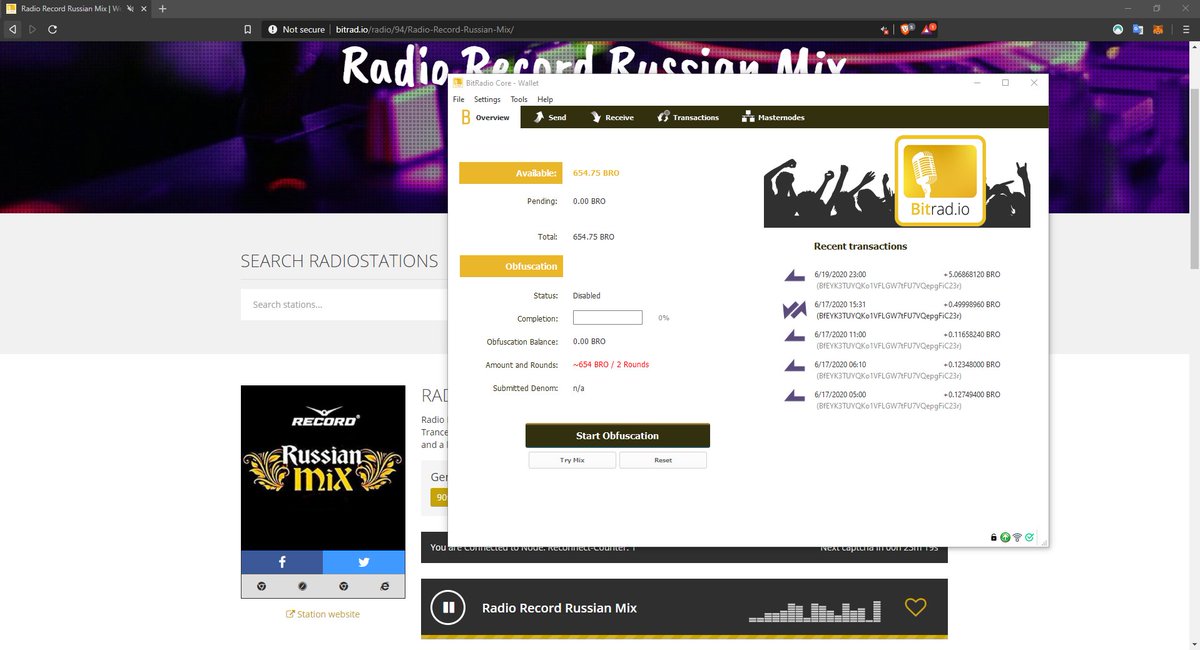Click the network connections status icon
The width and height of the screenshot is (1200, 650).
[1017, 537]
